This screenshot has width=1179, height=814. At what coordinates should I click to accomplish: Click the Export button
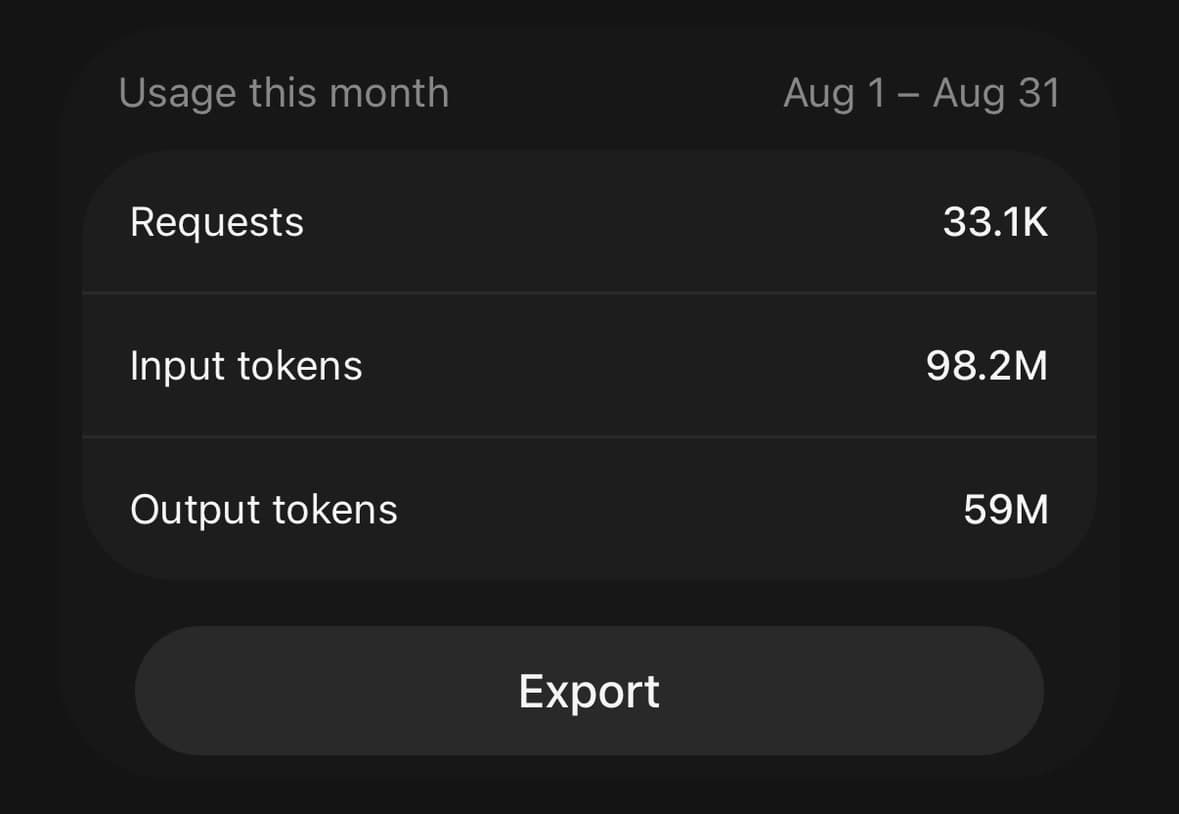click(589, 691)
